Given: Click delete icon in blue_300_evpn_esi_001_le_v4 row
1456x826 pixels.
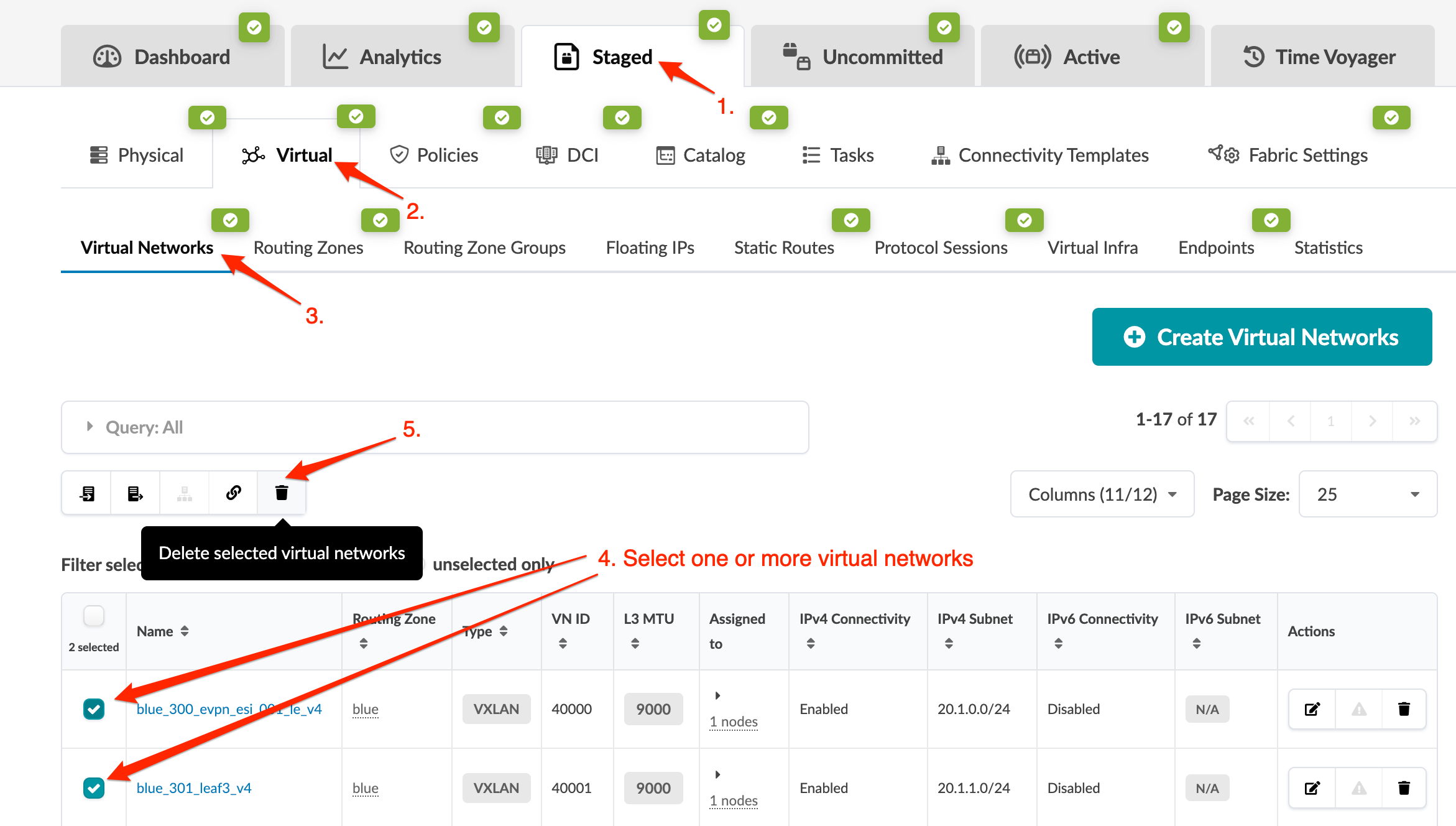Looking at the screenshot, I should 1404,709.
